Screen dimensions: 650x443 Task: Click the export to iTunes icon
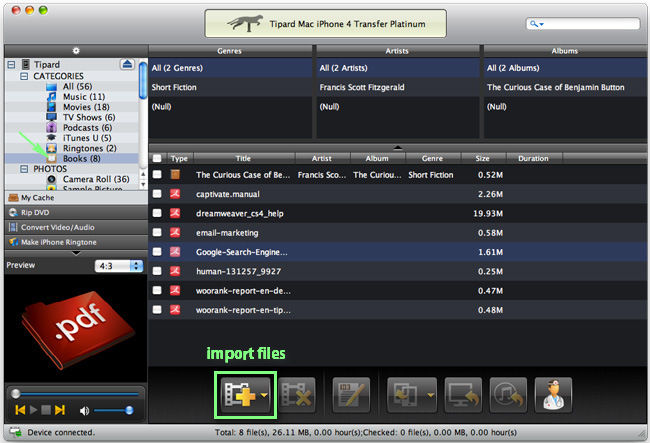coord(508,395)
